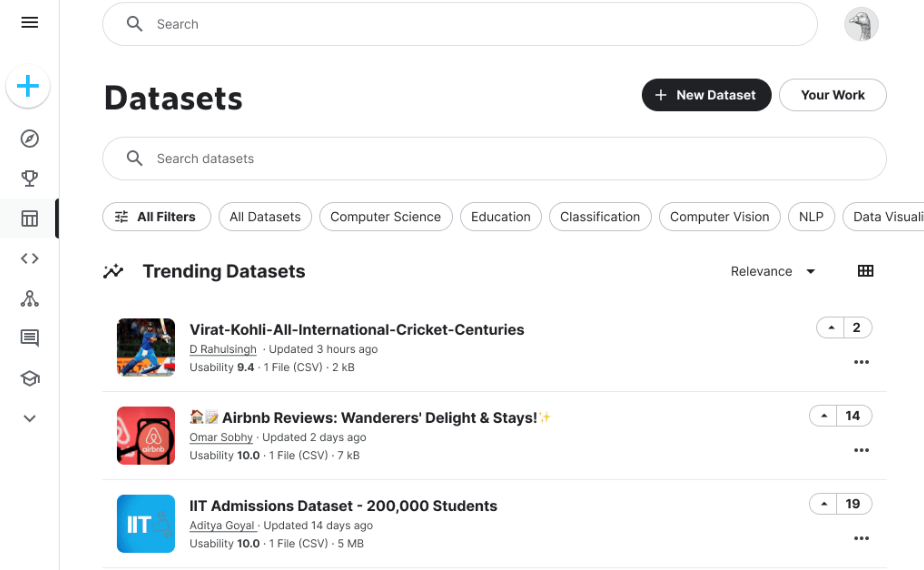Image resolution: width=924 pixels, height=570 pixels.
Task: Select the Classification filter chip
Action: [x=599, y=217]
